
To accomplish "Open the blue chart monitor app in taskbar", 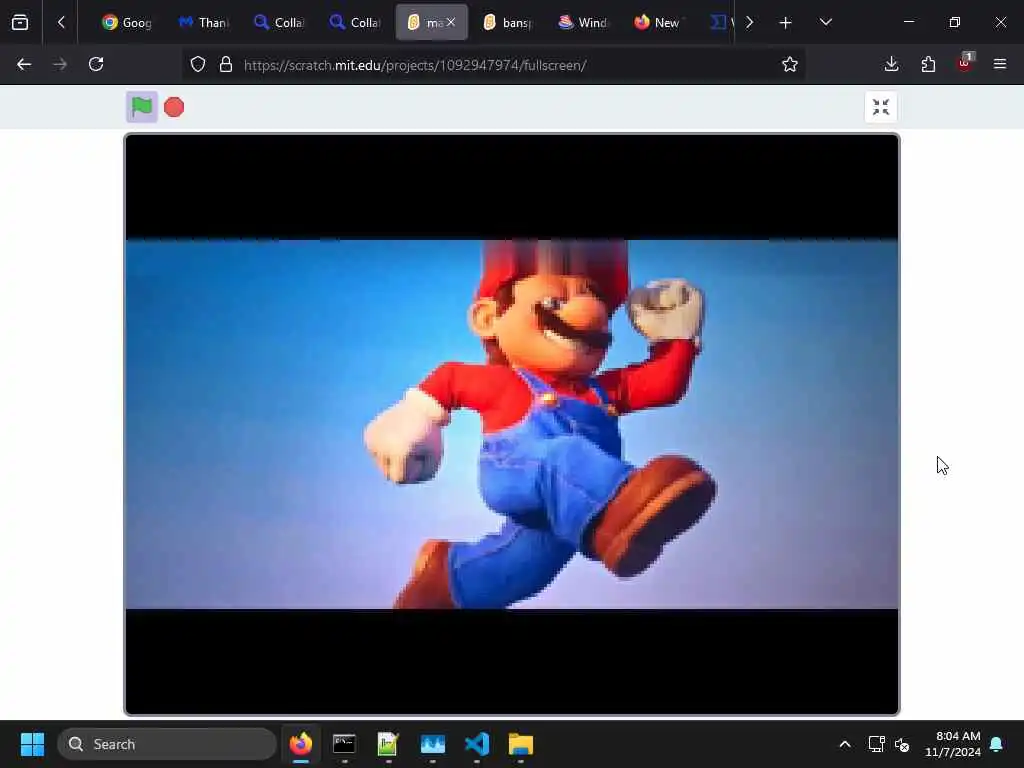I will 432,744.
